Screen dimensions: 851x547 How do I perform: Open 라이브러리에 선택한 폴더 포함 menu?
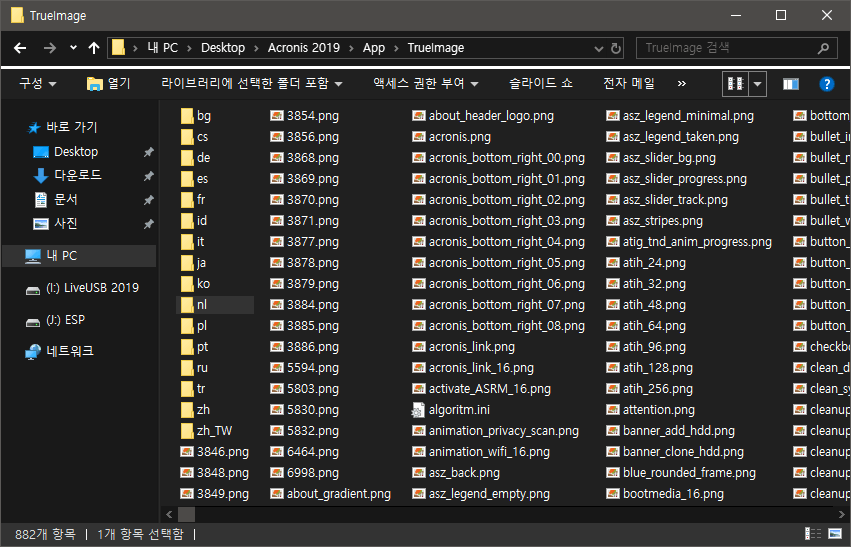coord(251,84)
